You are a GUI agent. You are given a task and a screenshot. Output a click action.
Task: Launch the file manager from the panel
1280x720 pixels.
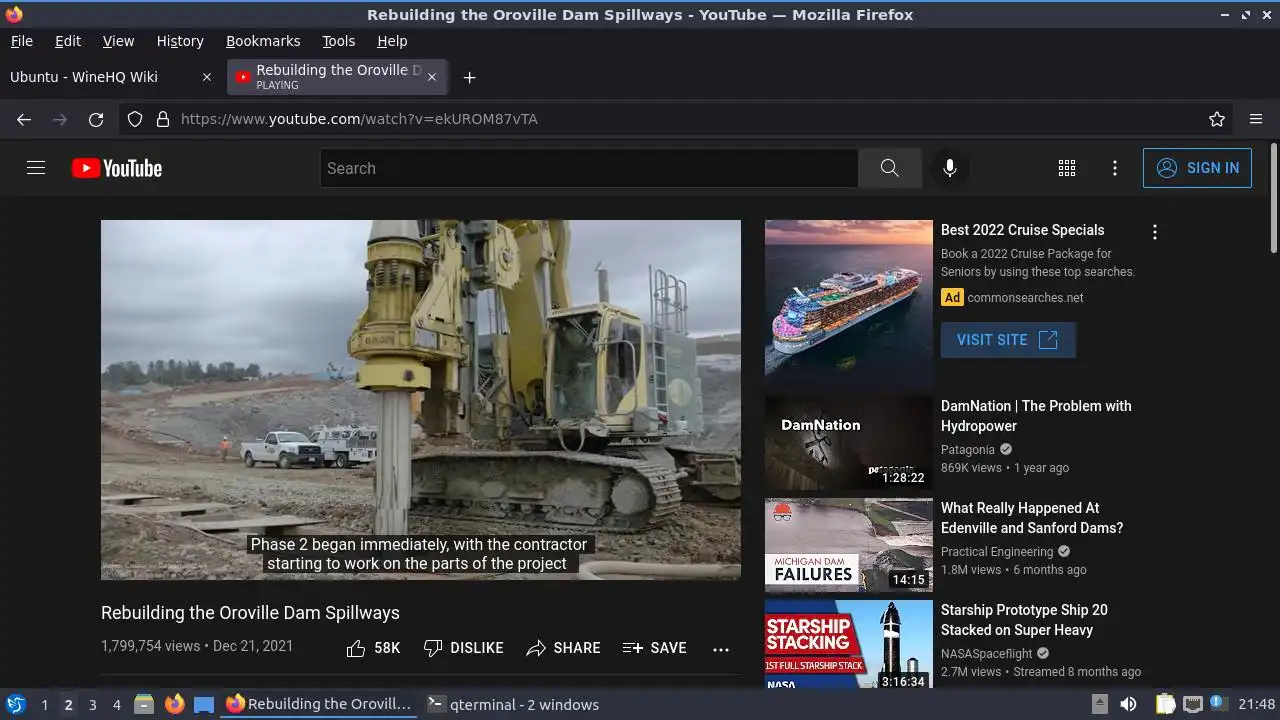[144, 704]
